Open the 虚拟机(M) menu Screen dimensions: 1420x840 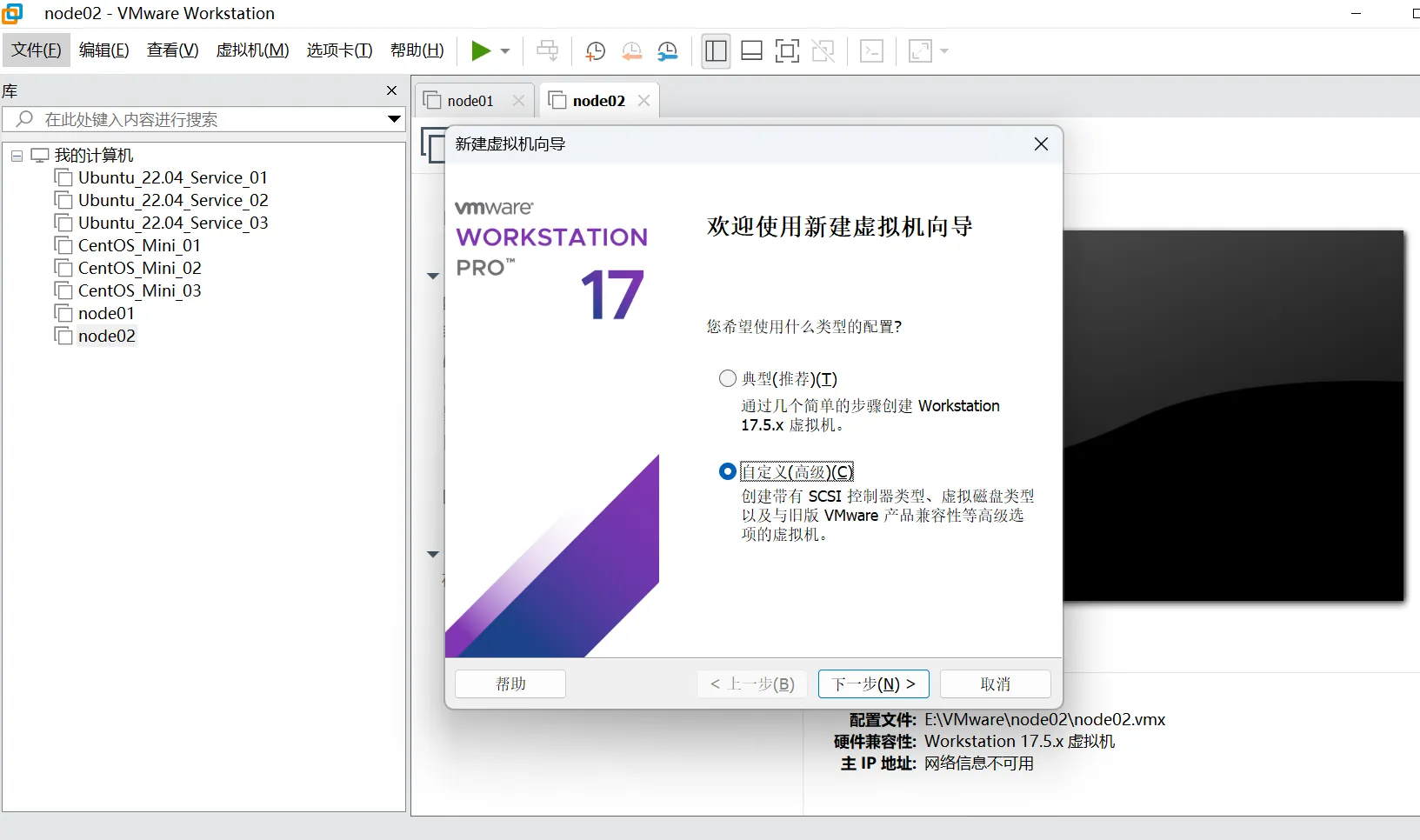(252, 50)
